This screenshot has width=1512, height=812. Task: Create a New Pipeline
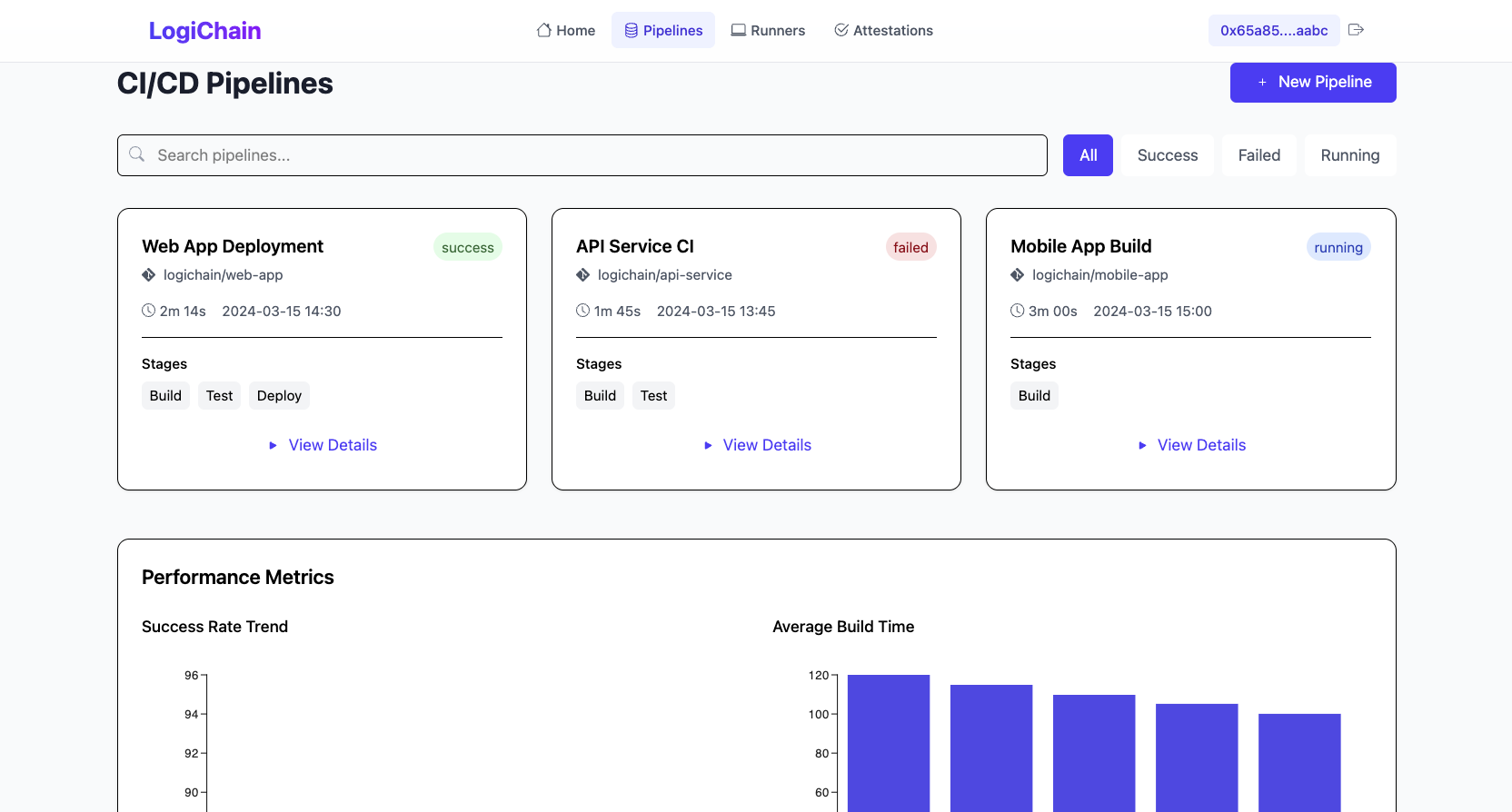pyautogui.click(x=1313, y=83)
